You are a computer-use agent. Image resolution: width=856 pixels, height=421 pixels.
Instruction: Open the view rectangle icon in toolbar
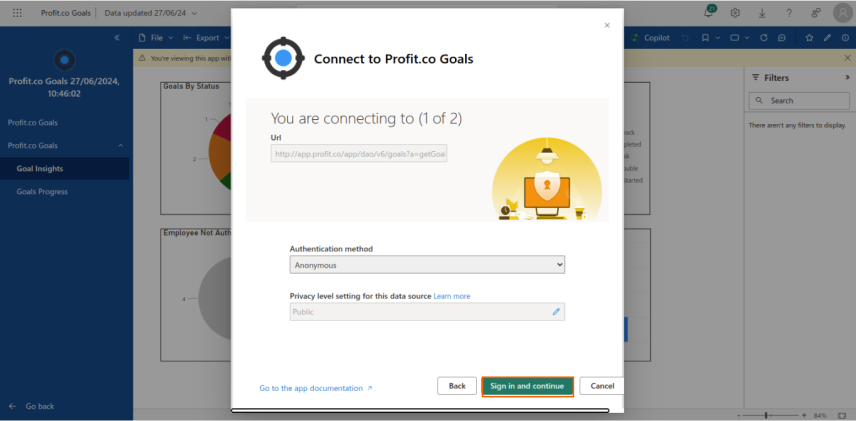tap(735, 38)
